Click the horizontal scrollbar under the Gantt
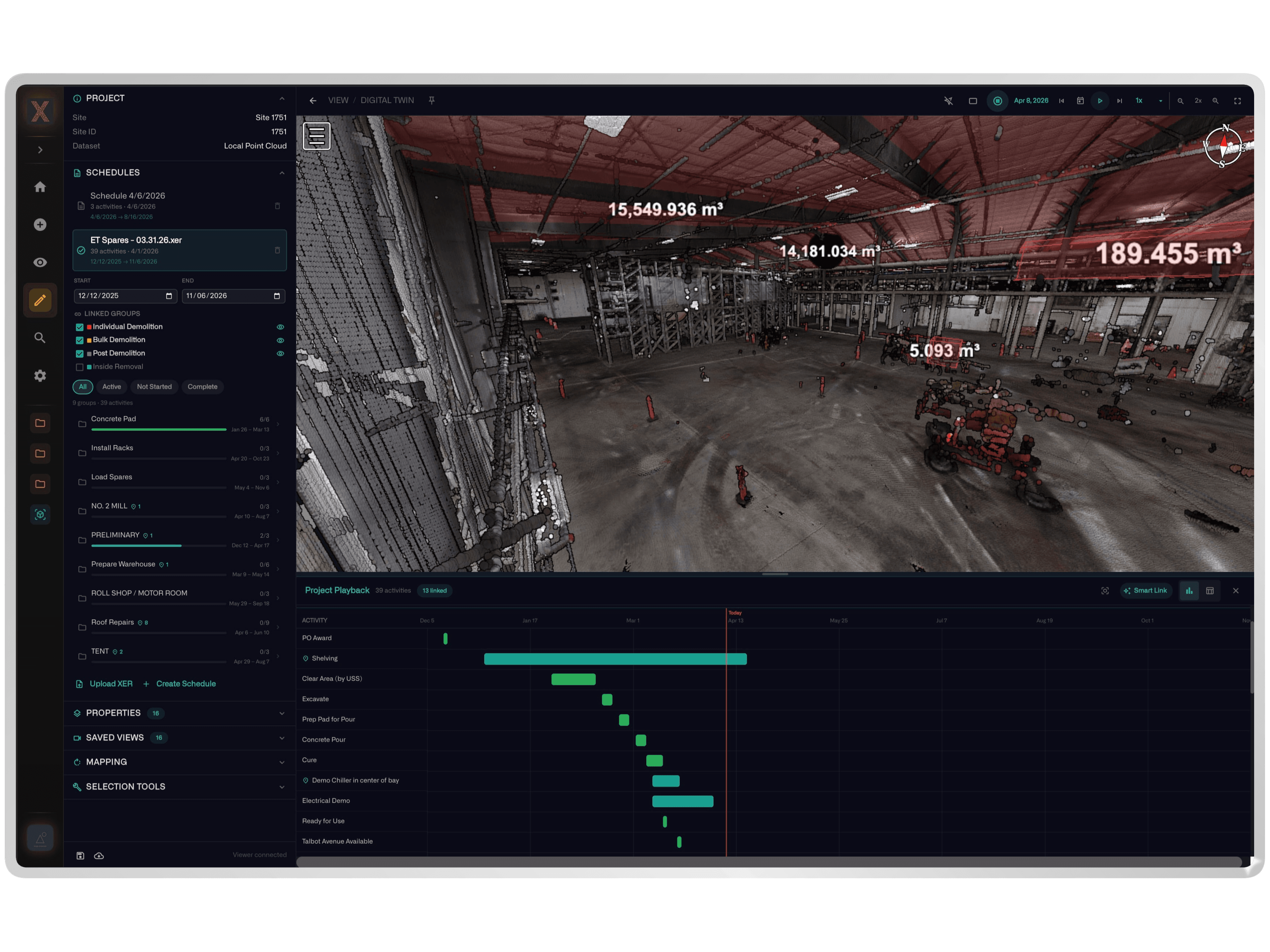The height and width of the screenshot is (952, 1270). tap(769, 862)
